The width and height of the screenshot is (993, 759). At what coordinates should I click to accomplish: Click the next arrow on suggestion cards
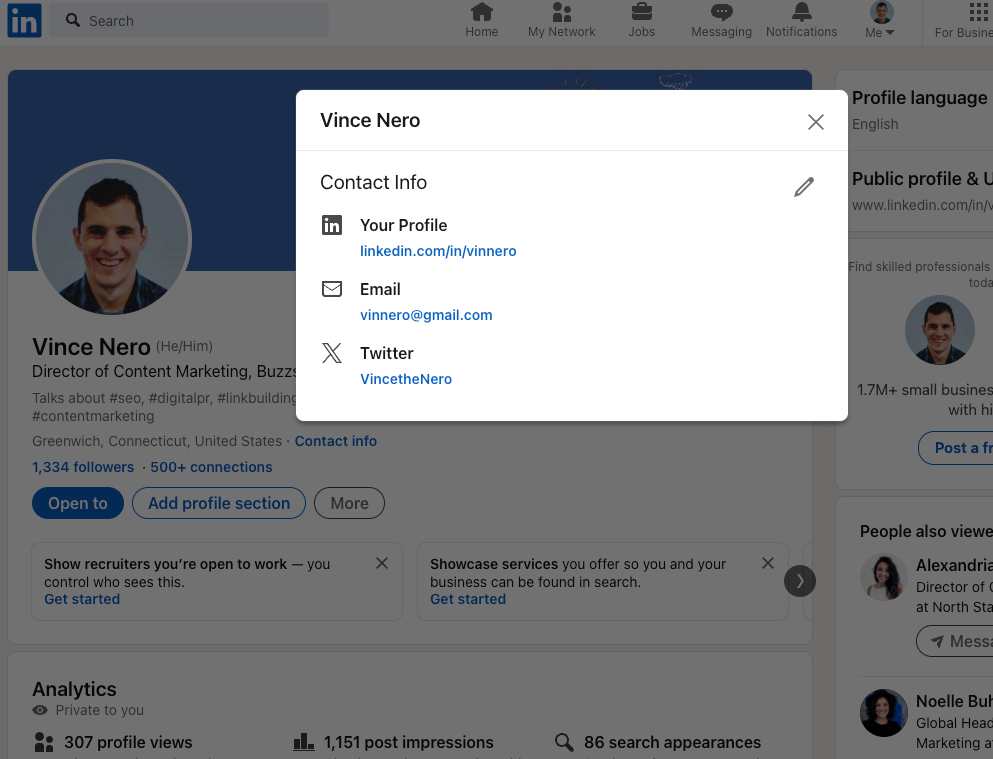pos(799,581)
